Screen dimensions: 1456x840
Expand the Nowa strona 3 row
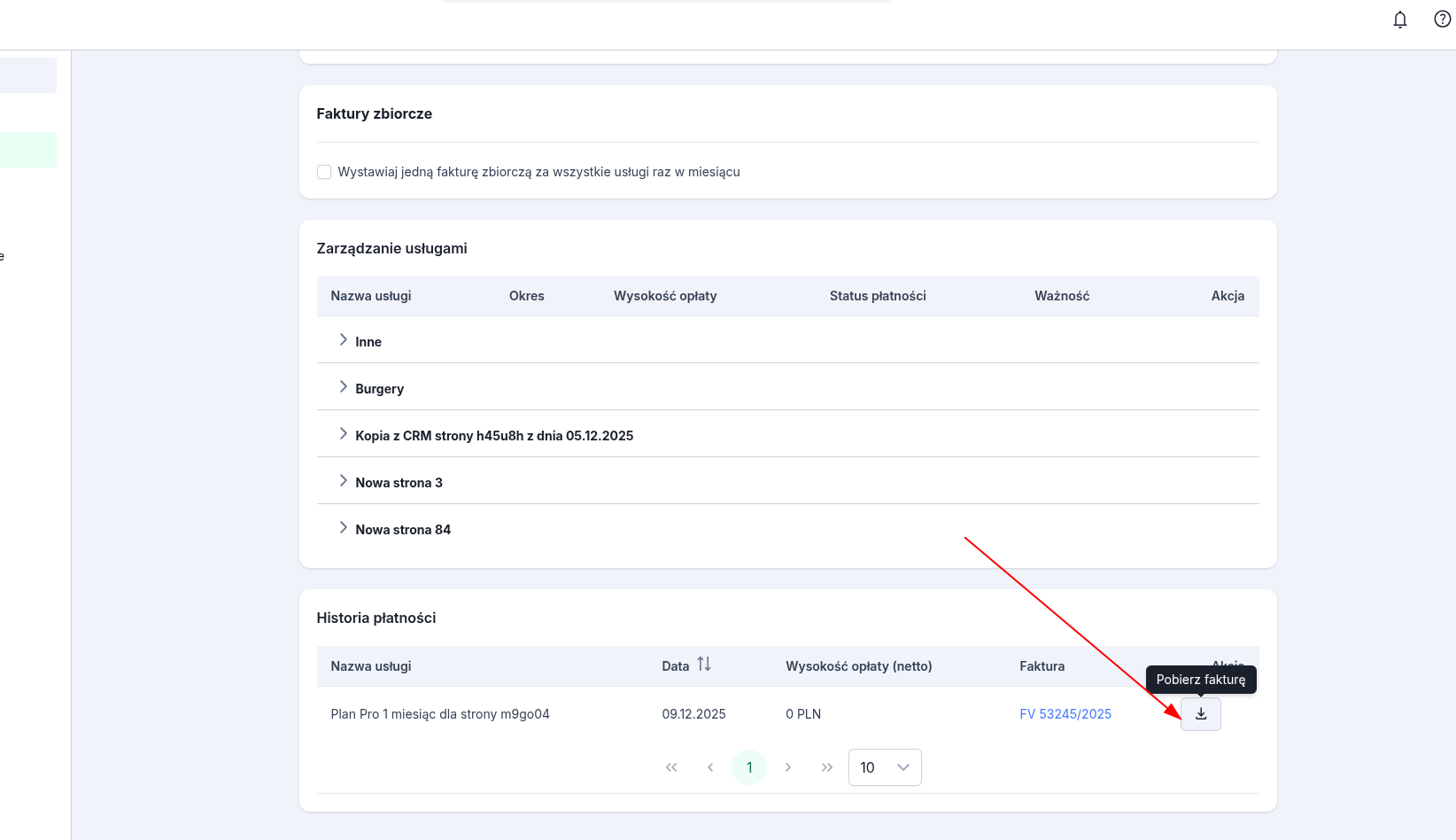(343, 481)
